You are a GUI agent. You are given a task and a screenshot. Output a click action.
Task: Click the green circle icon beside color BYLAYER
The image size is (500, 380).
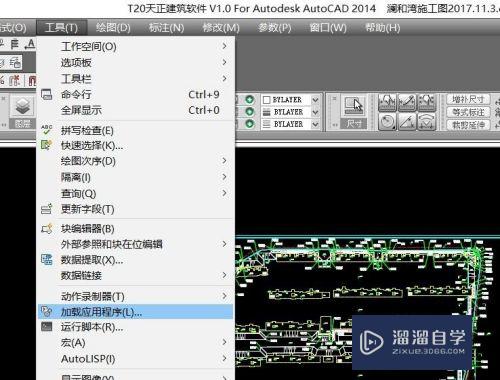point(249,99)
